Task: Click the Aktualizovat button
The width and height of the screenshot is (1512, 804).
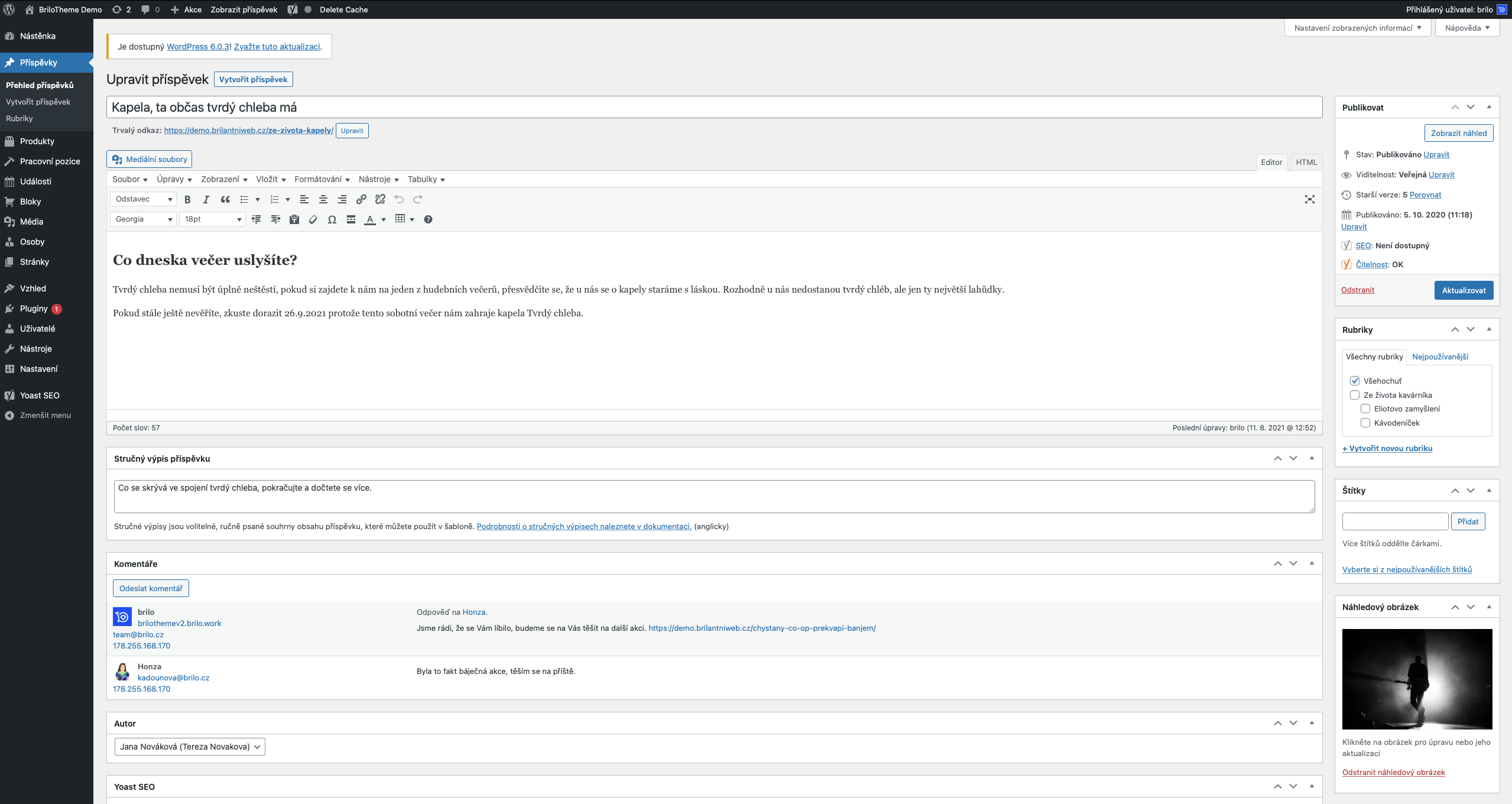Action: pos(1464,290)
